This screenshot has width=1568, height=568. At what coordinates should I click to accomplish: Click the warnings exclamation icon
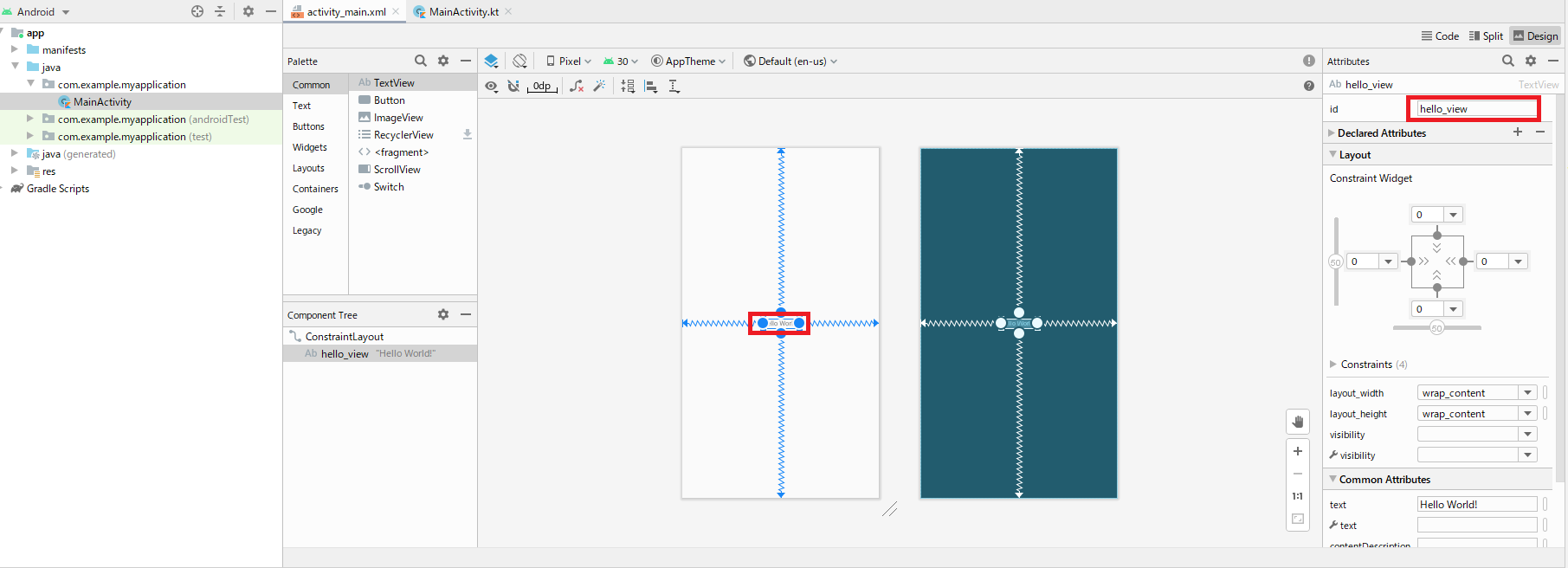1309,61
